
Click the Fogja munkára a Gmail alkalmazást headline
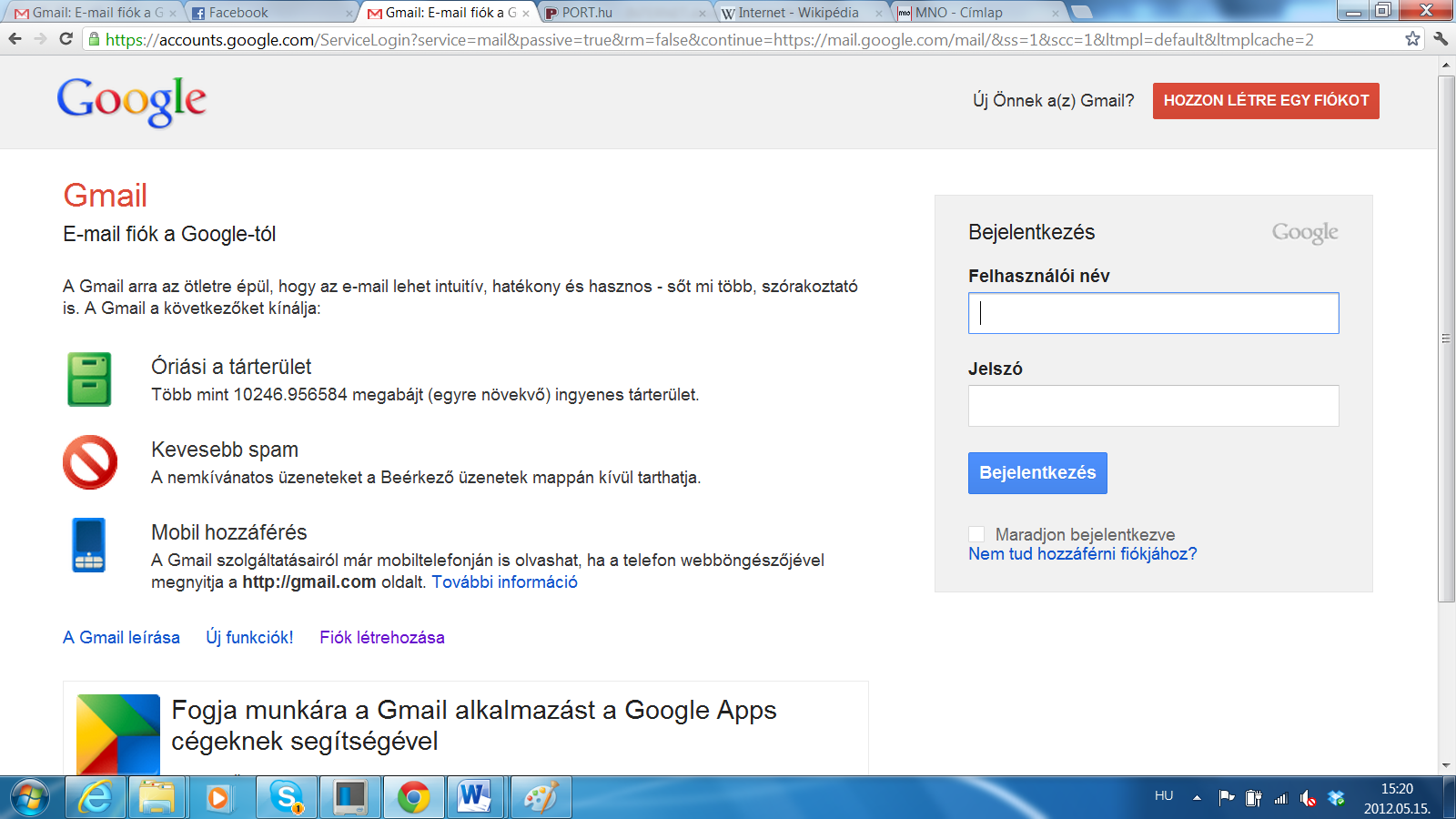click(x=474, y=725)
